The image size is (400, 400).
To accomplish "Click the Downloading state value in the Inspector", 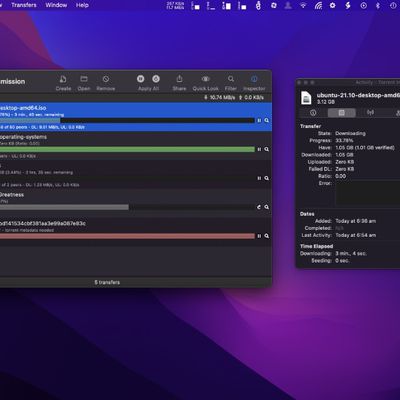I will point(350,133).
